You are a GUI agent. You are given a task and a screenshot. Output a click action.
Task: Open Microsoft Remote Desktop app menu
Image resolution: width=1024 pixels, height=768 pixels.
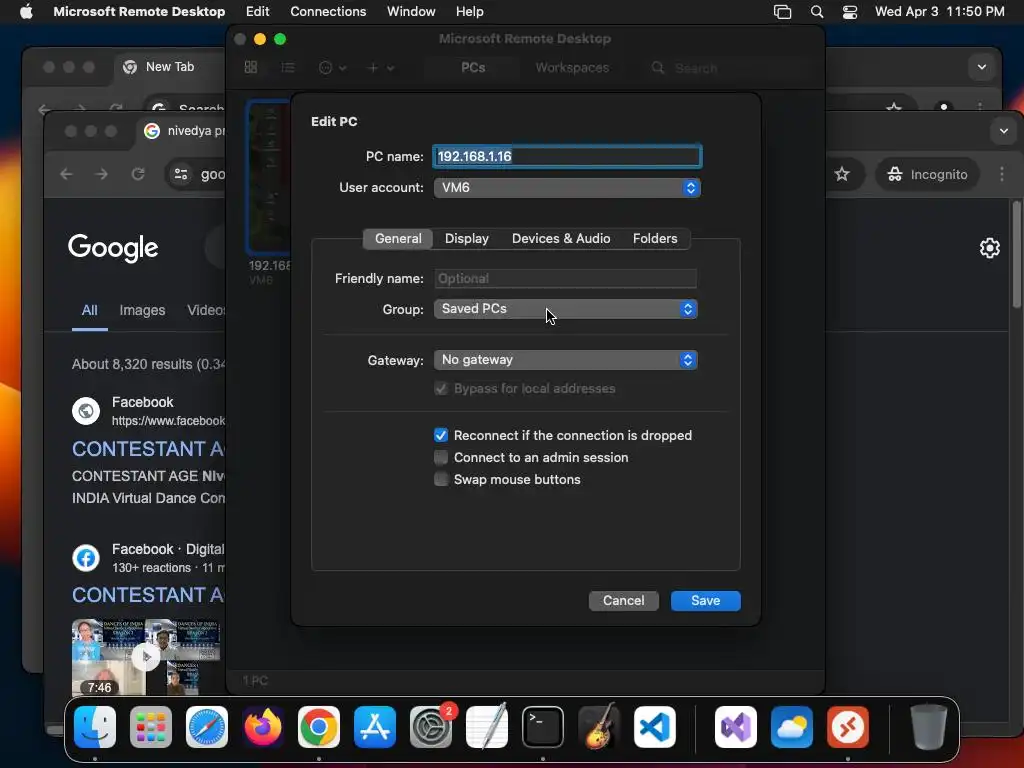139,11
